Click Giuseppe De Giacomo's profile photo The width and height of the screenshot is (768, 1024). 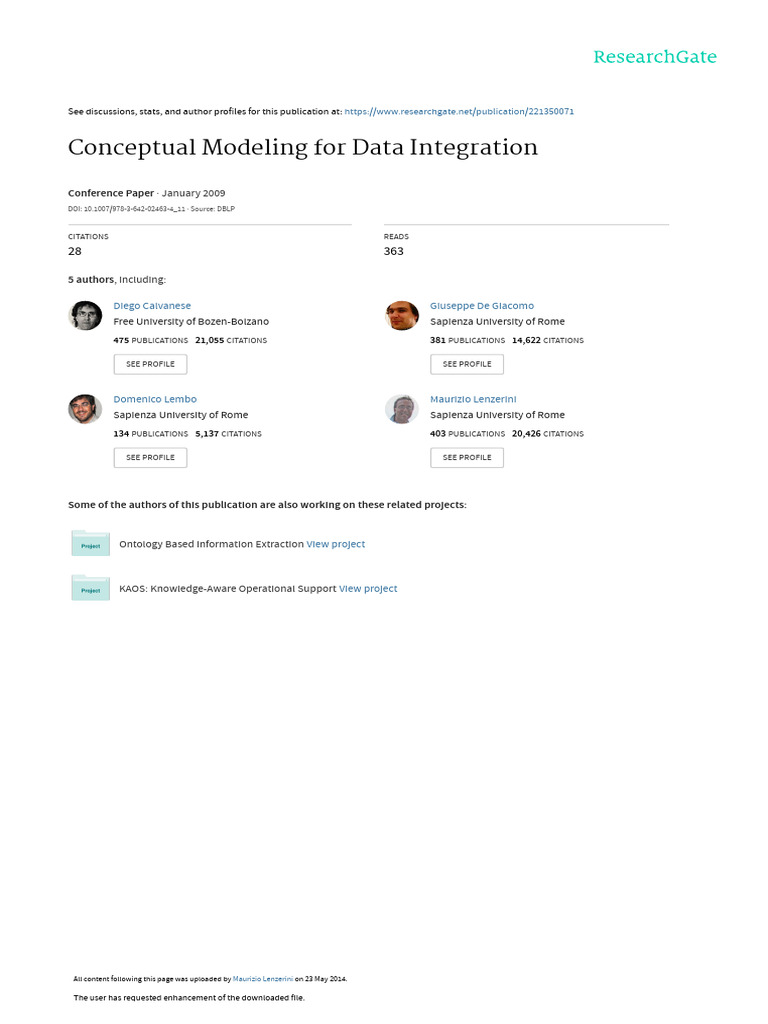402,315
